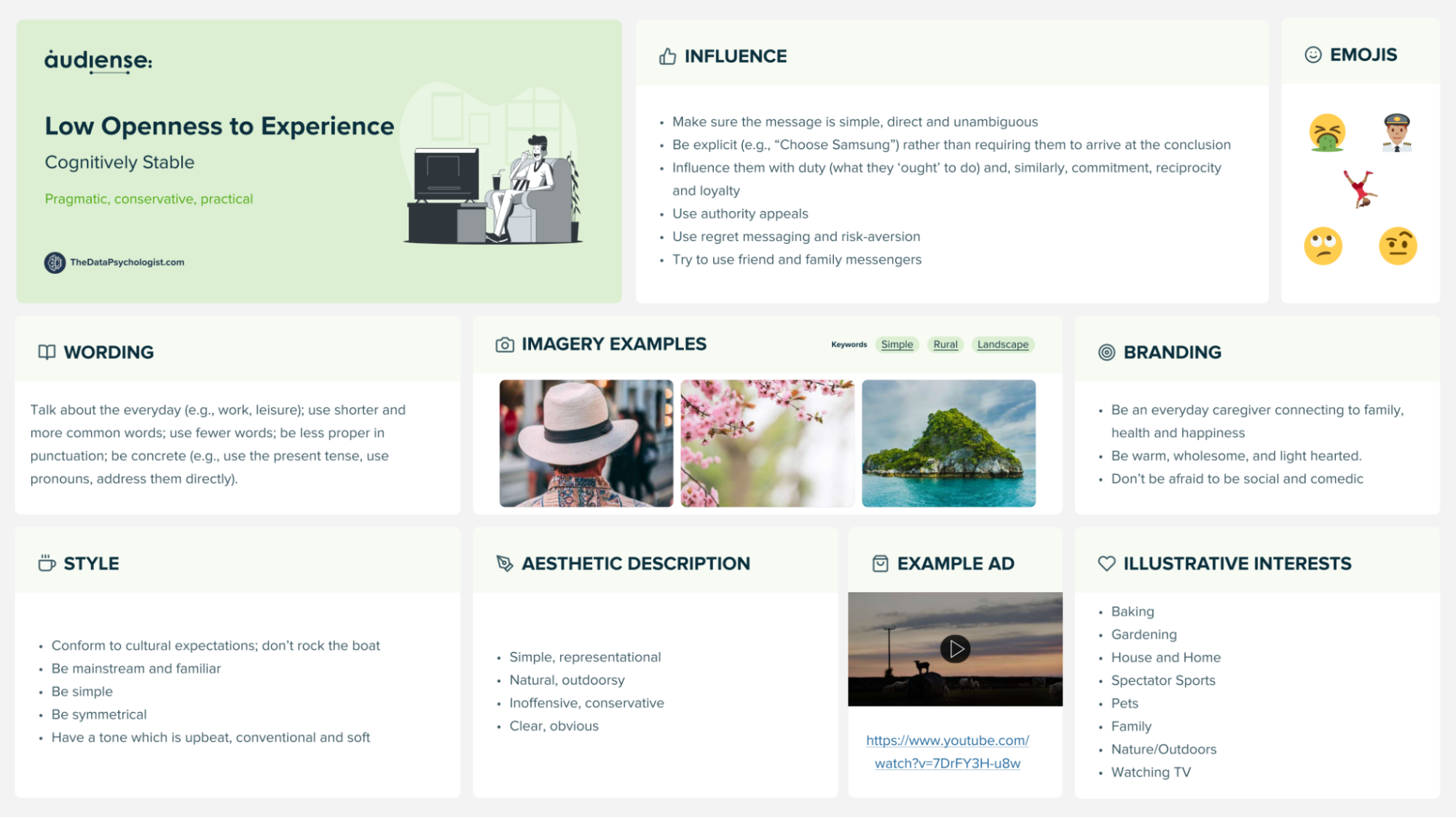Image resolution: width=1456 pixels, height=818 pixels.
Task: Click the Be symmetrical bullet
Action: coord(99,715)
